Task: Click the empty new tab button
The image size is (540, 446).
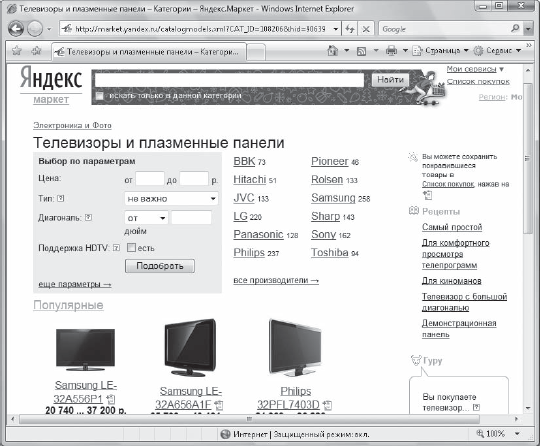Action: click(256, 52)
